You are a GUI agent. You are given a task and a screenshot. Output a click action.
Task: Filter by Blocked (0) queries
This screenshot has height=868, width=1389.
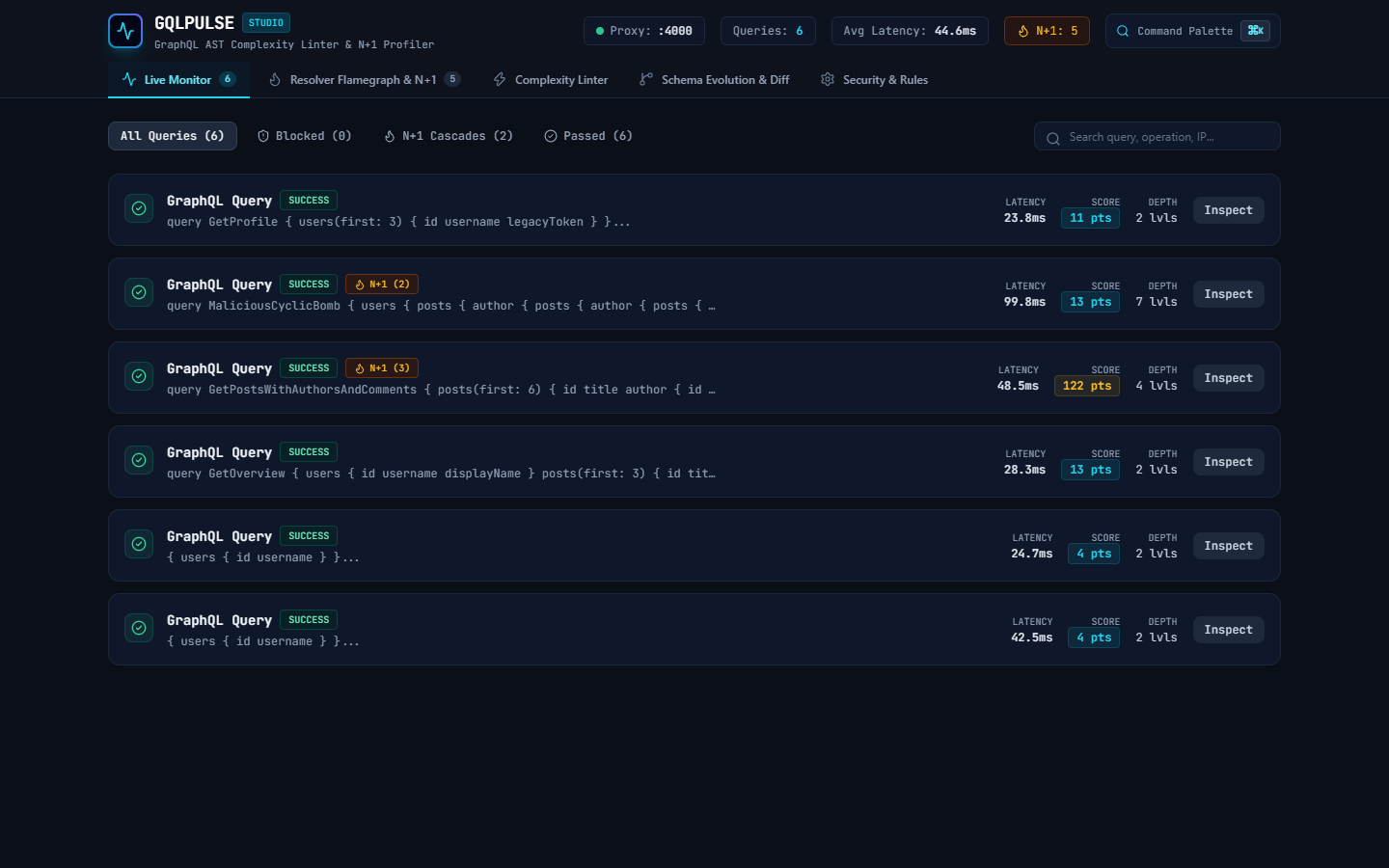tap(305, 136)
